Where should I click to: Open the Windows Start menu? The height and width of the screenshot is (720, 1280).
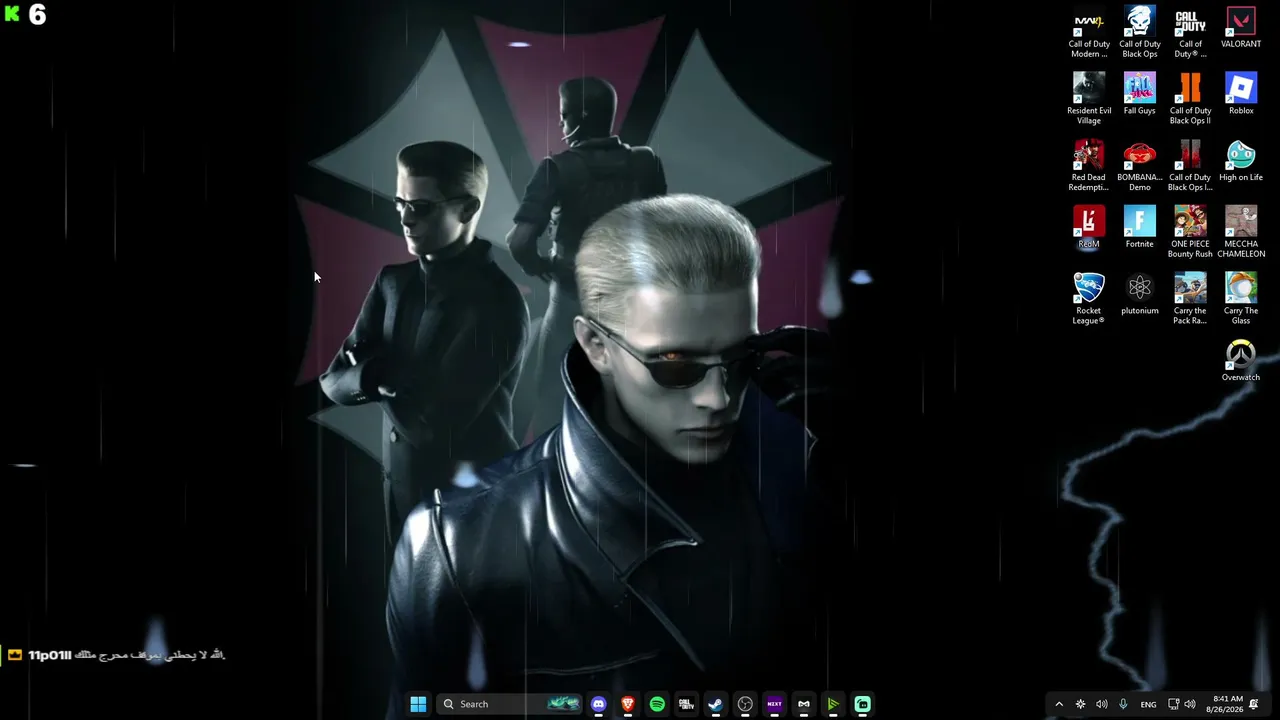pyautogui.click(x=418, y=704)
